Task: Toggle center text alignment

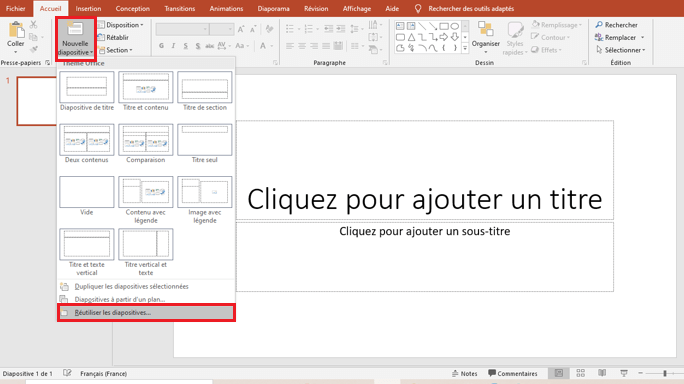Action: point(302,46)
